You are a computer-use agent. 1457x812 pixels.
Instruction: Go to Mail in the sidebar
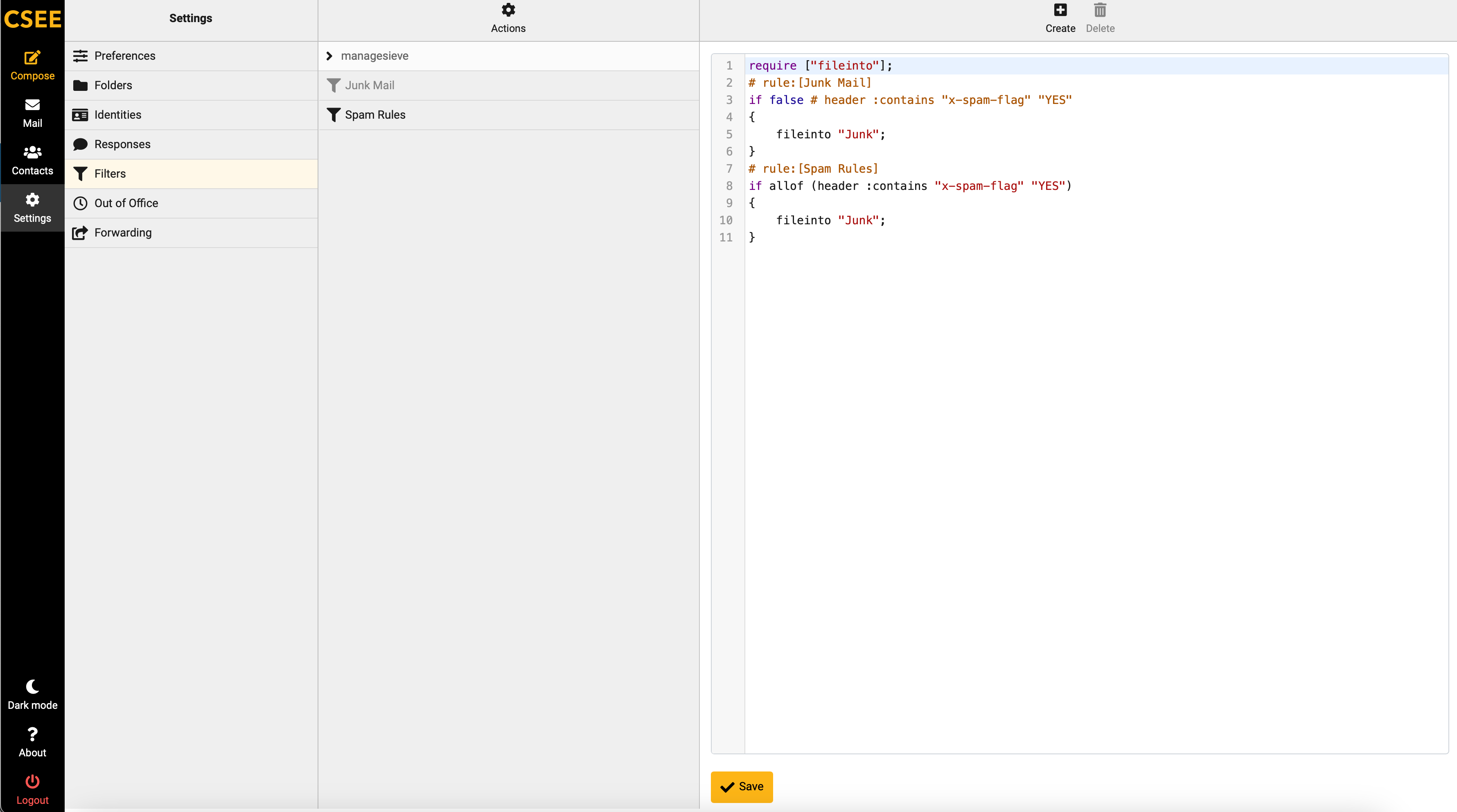pyautogui.click(x=32, y=113)
